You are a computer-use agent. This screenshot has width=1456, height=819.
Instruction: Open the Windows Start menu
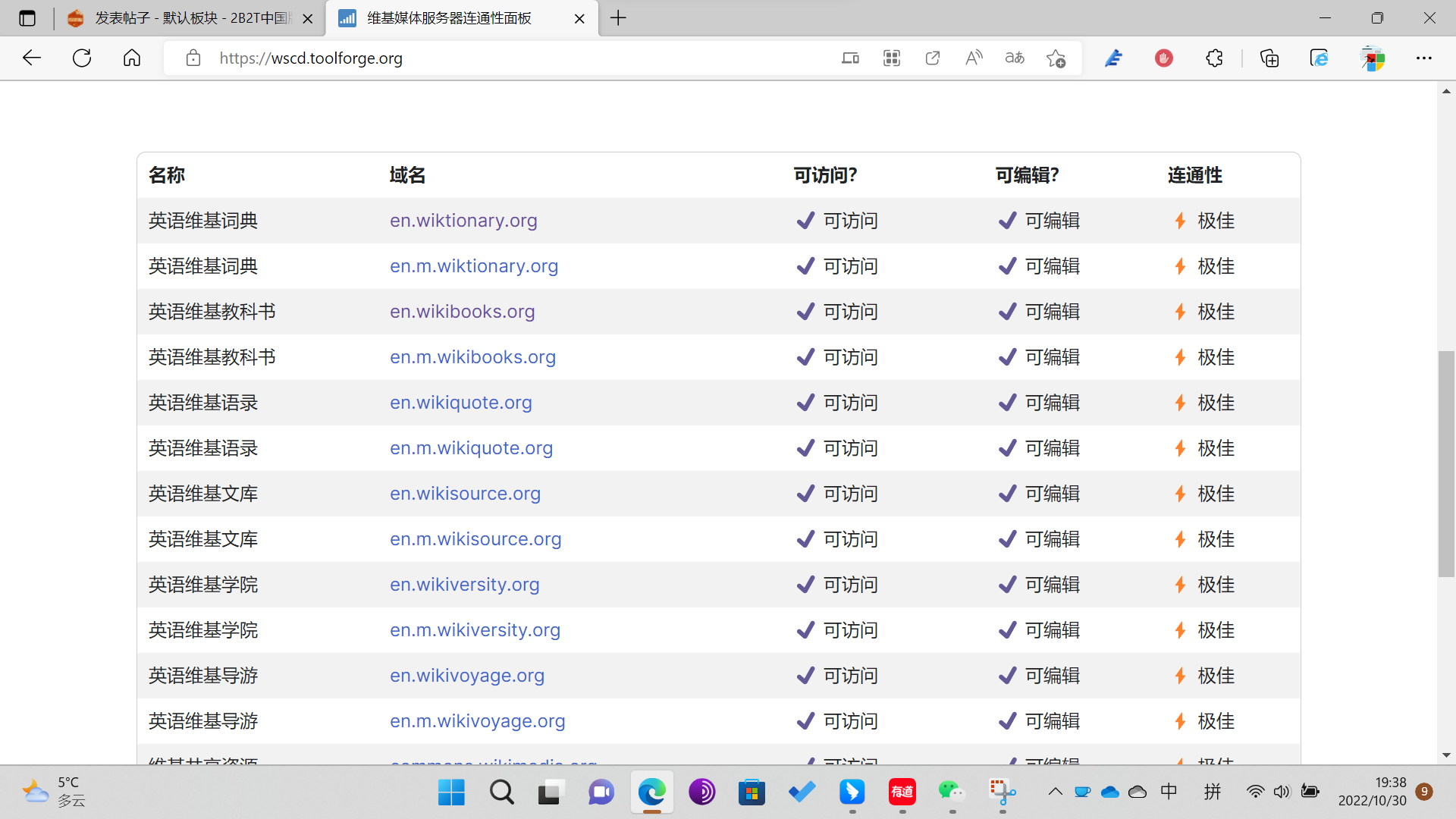point(451,792)
